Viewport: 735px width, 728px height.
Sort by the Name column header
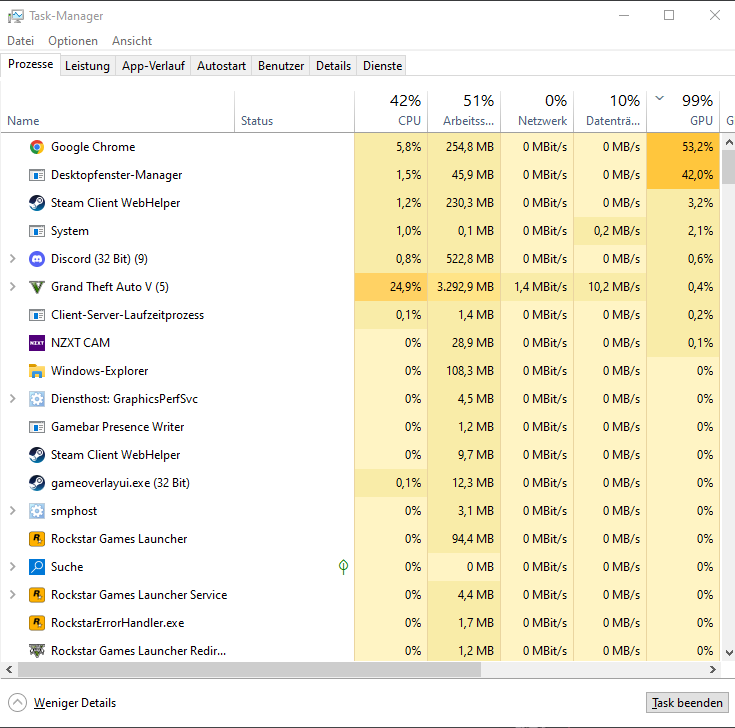pyautogui.click(x=117, y=112)
